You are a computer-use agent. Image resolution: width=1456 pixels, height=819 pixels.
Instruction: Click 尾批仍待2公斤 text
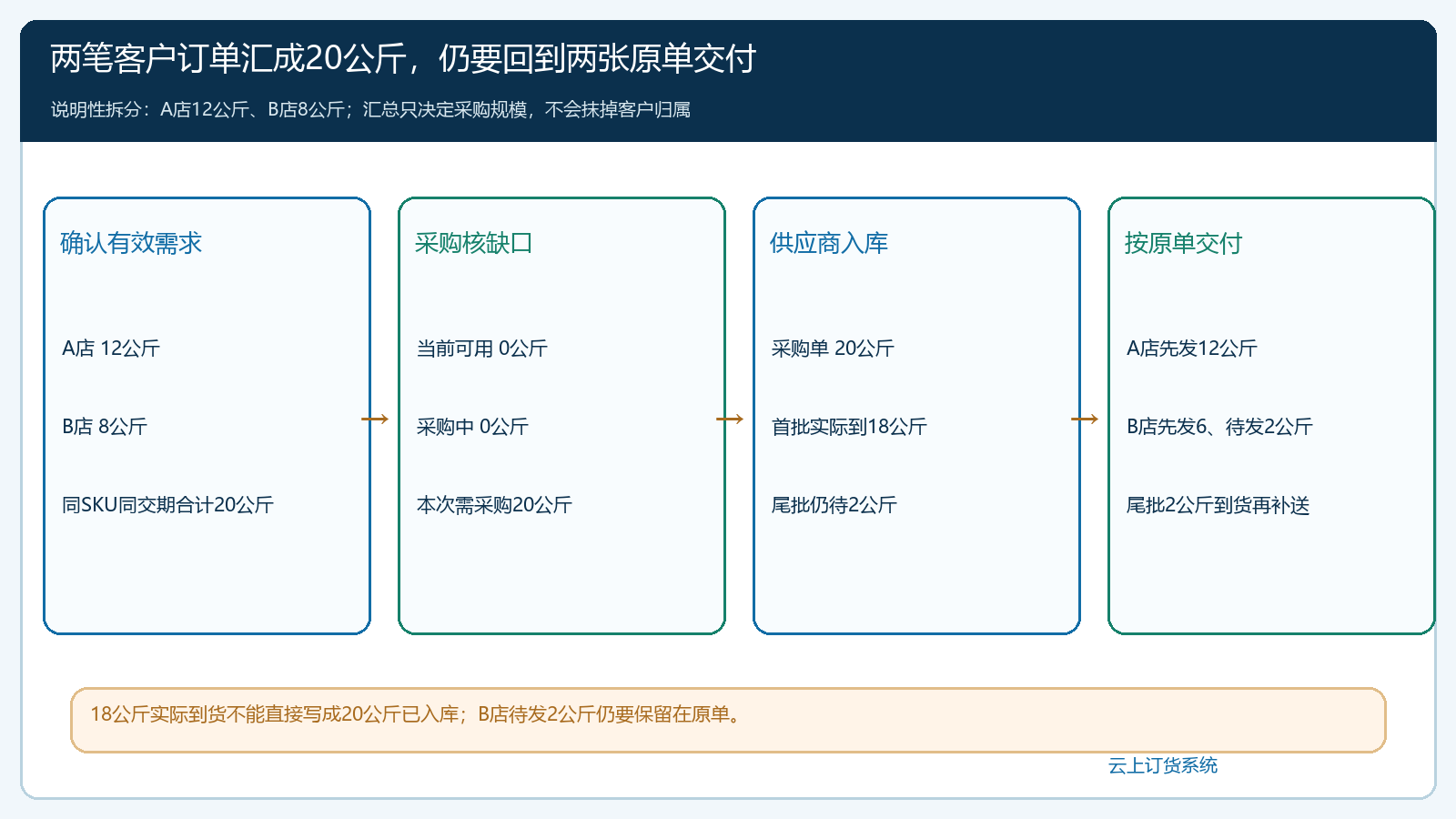[834, 505]
